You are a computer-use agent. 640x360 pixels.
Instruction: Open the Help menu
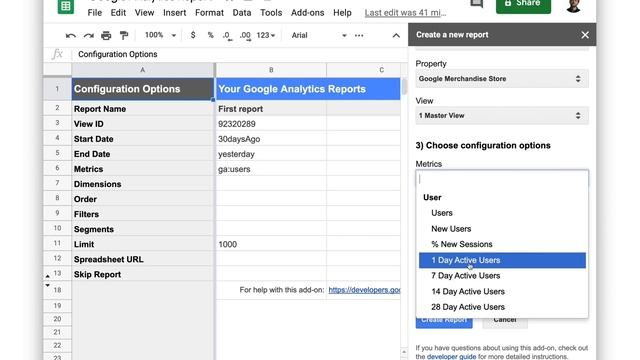(x=342, y=13)
